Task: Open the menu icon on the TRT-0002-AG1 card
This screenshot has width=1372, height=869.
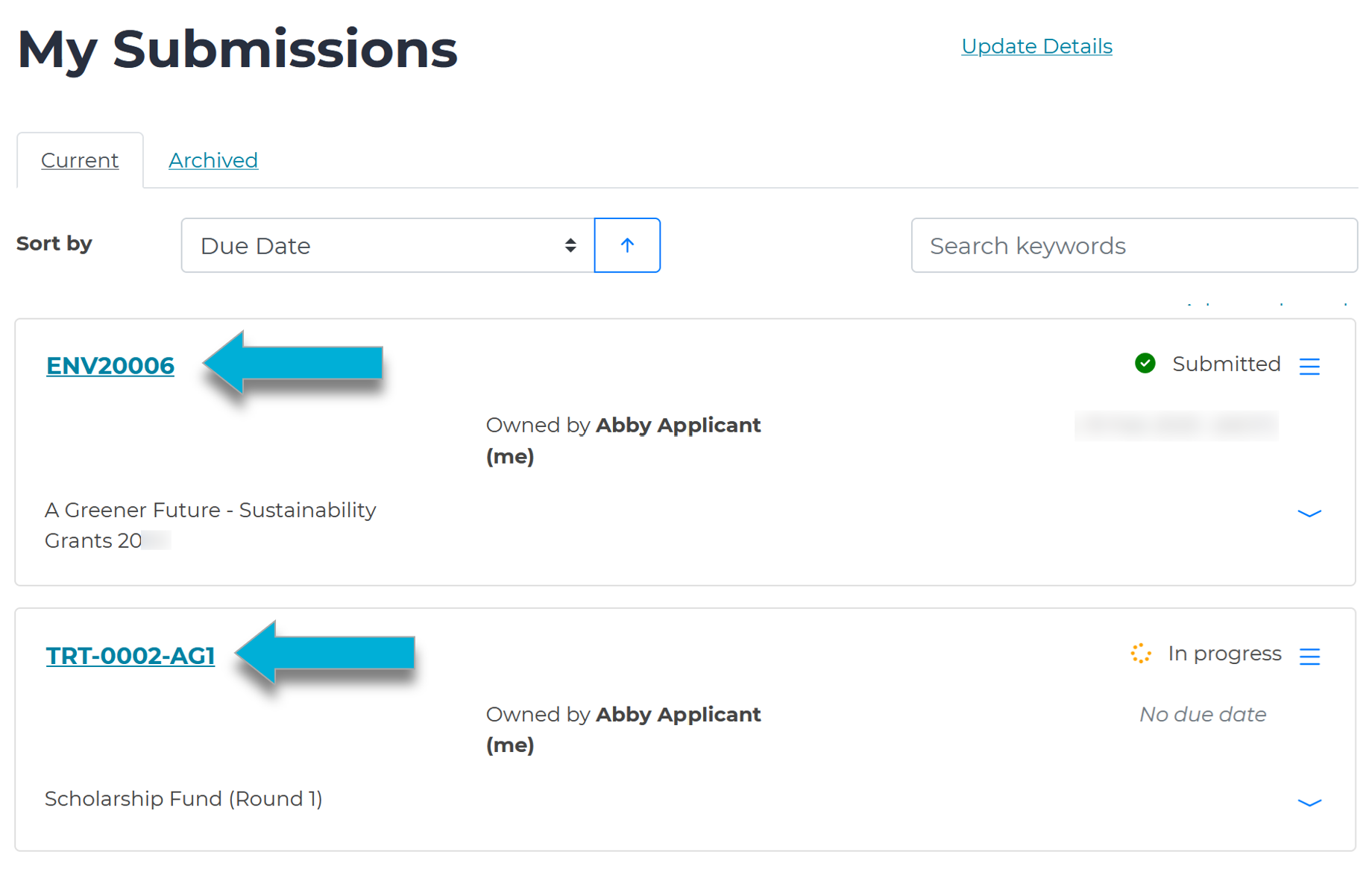Action: [1311, 657]
